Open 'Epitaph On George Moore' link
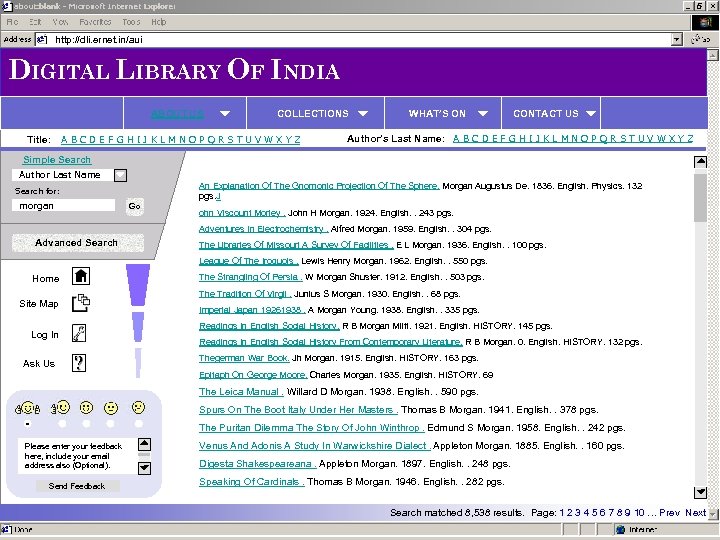720x540 pixels. [x=253, y=375]
